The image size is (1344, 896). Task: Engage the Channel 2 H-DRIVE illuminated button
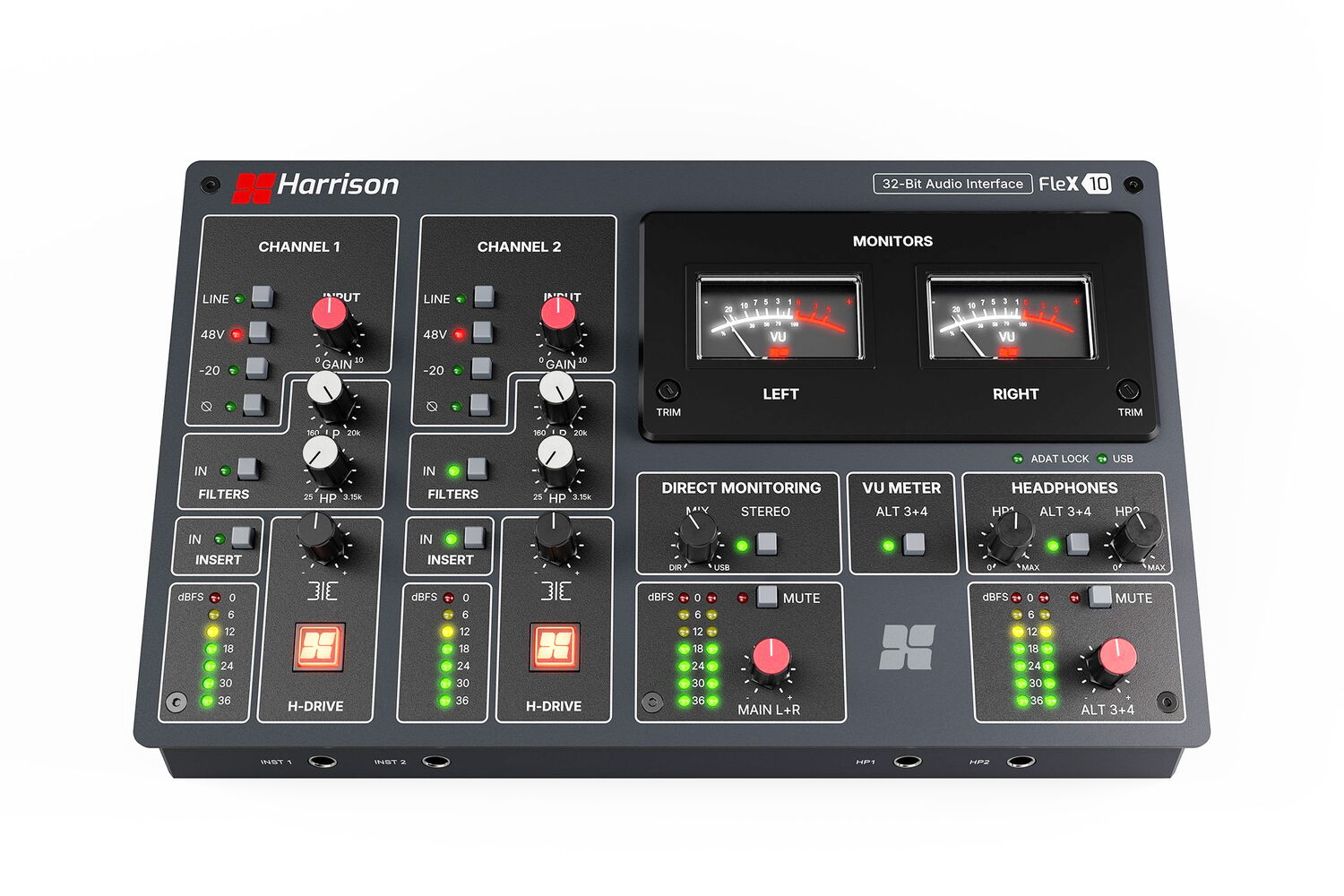[x=555, y=647]
